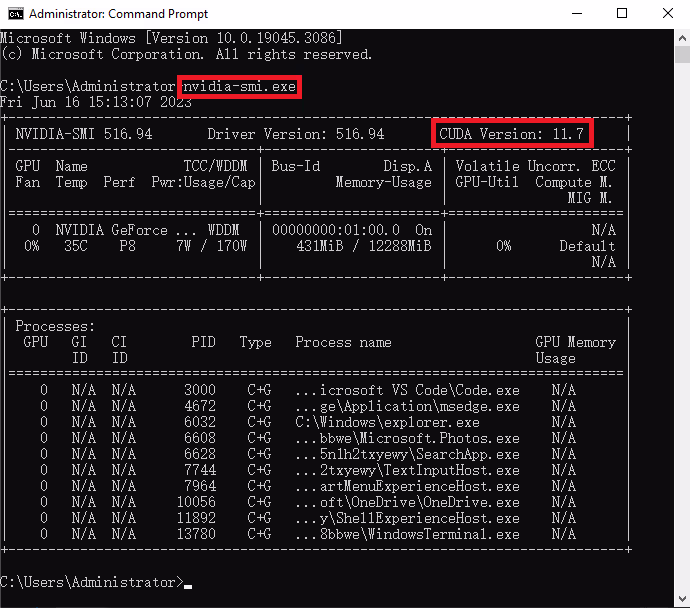Click the Windows version line 10.0.19045.3086

[171, 38]
